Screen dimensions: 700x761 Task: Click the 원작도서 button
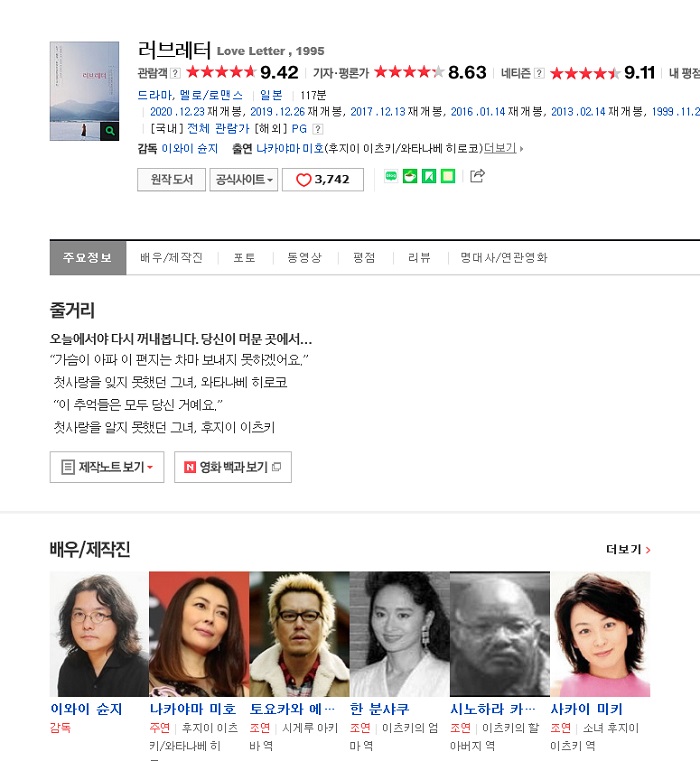tap(171, 180)
